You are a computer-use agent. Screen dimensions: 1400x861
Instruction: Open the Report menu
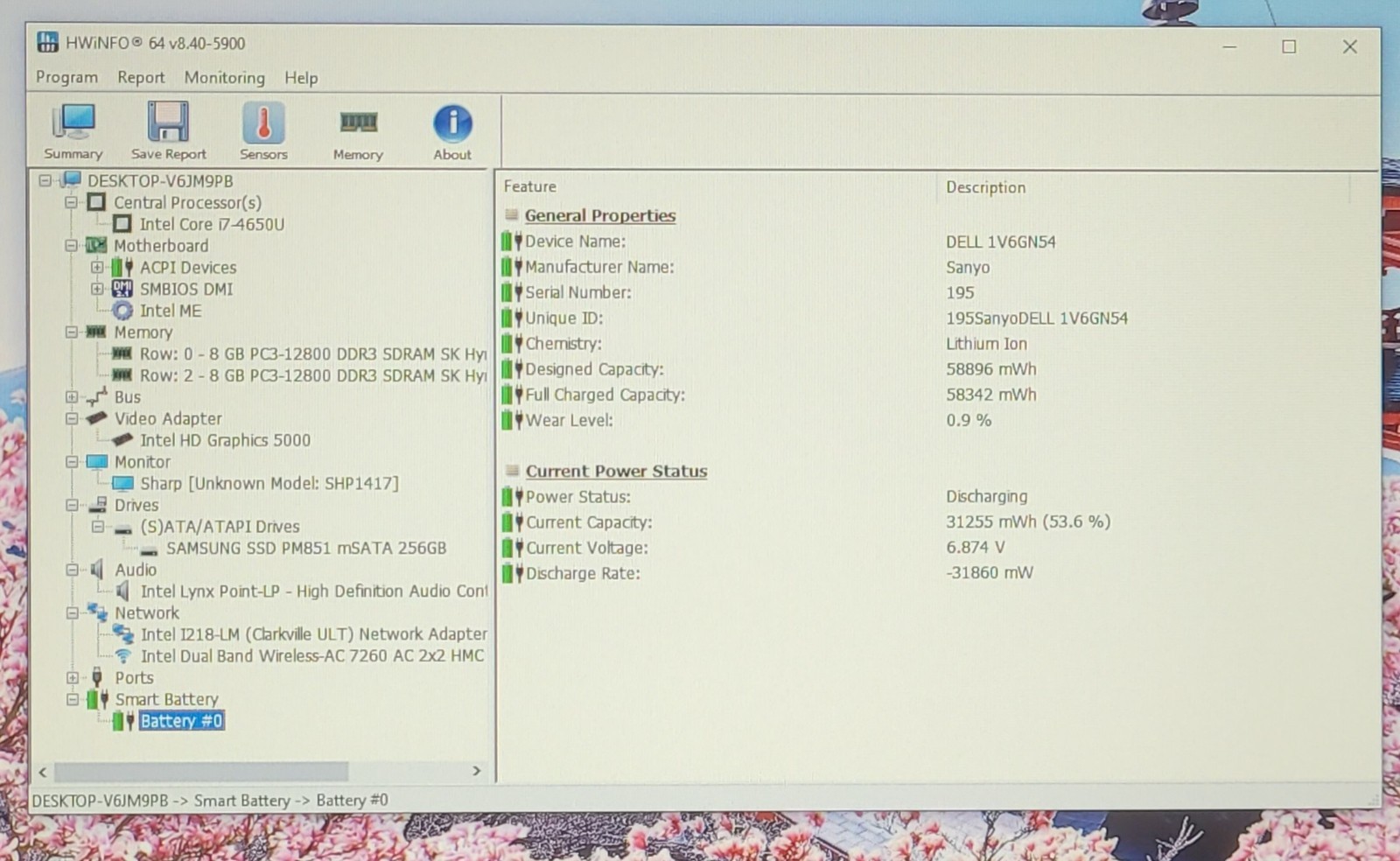(141, 77)
